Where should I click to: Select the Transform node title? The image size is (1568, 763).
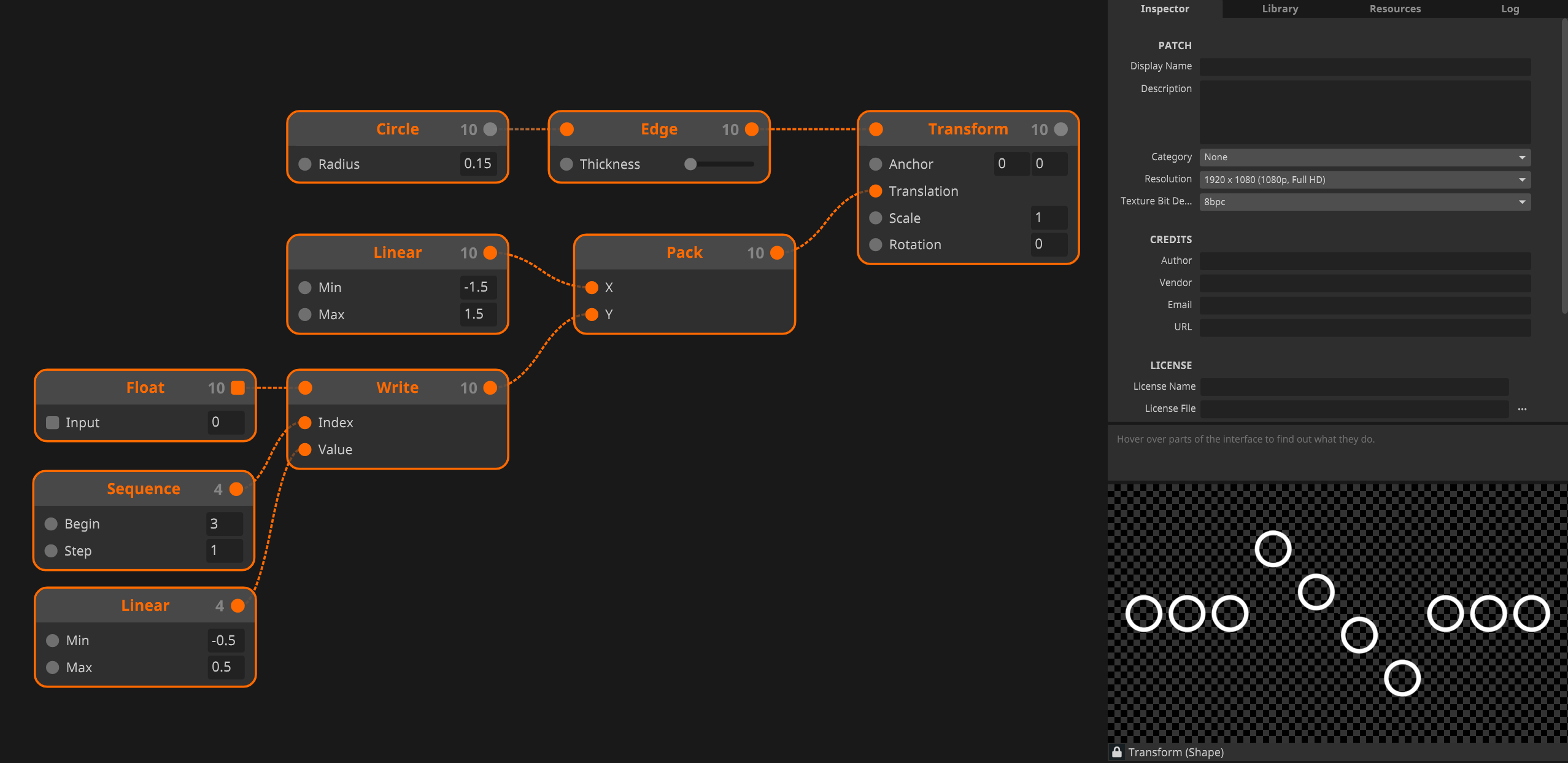click(968, 130)
